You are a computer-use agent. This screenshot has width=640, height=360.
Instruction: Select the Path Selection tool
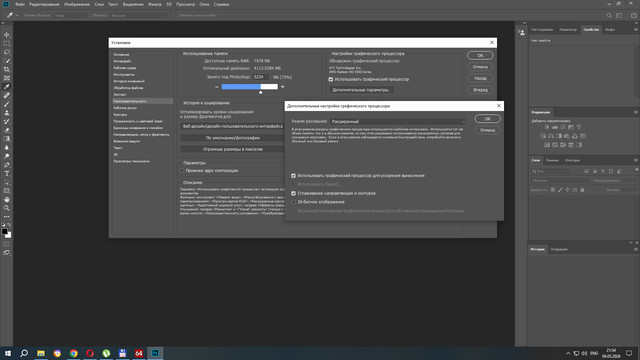(x=7, y=182)
